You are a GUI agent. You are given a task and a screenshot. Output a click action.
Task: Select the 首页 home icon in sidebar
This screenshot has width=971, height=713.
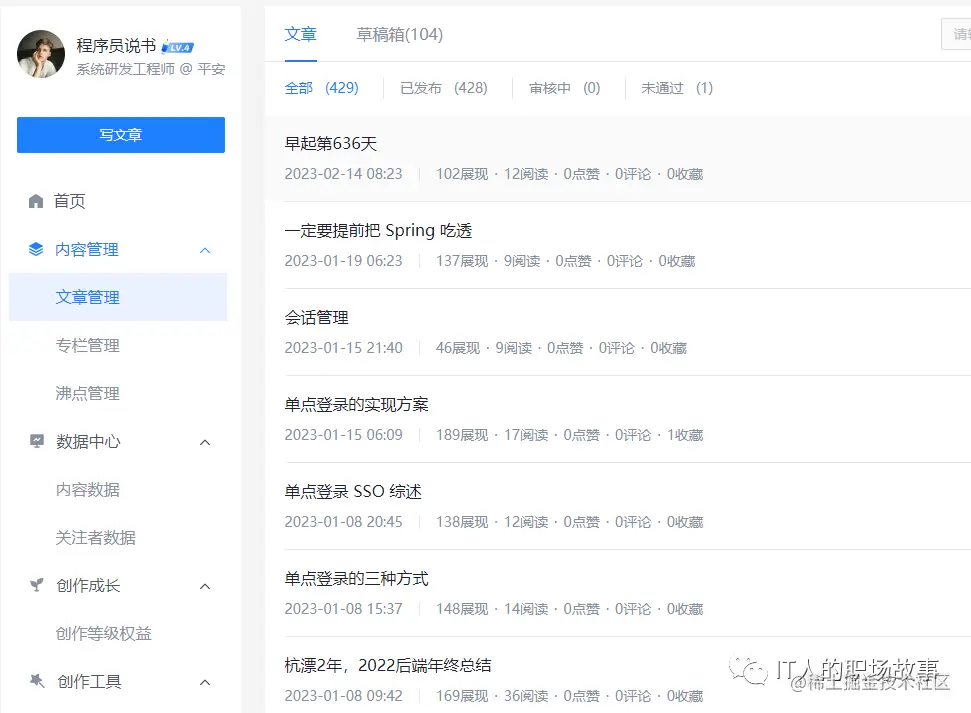[38, 201]
